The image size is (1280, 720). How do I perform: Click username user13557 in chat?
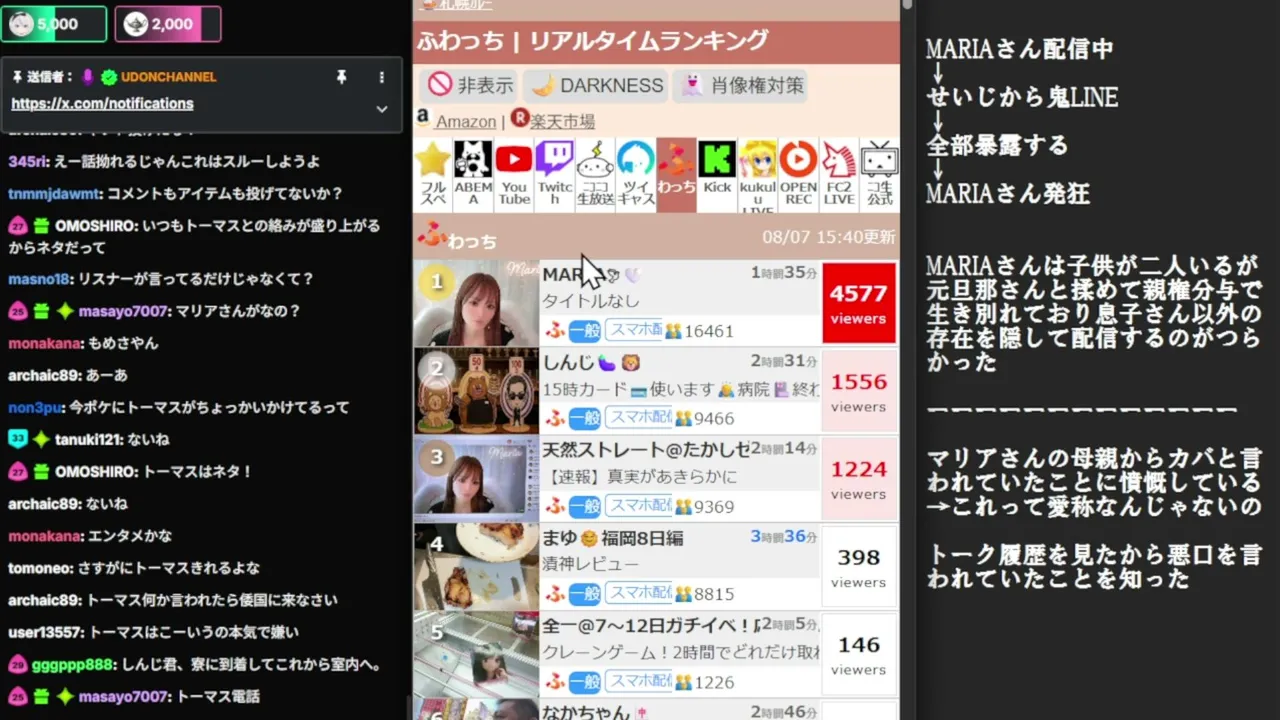click(x=45, y=632)
